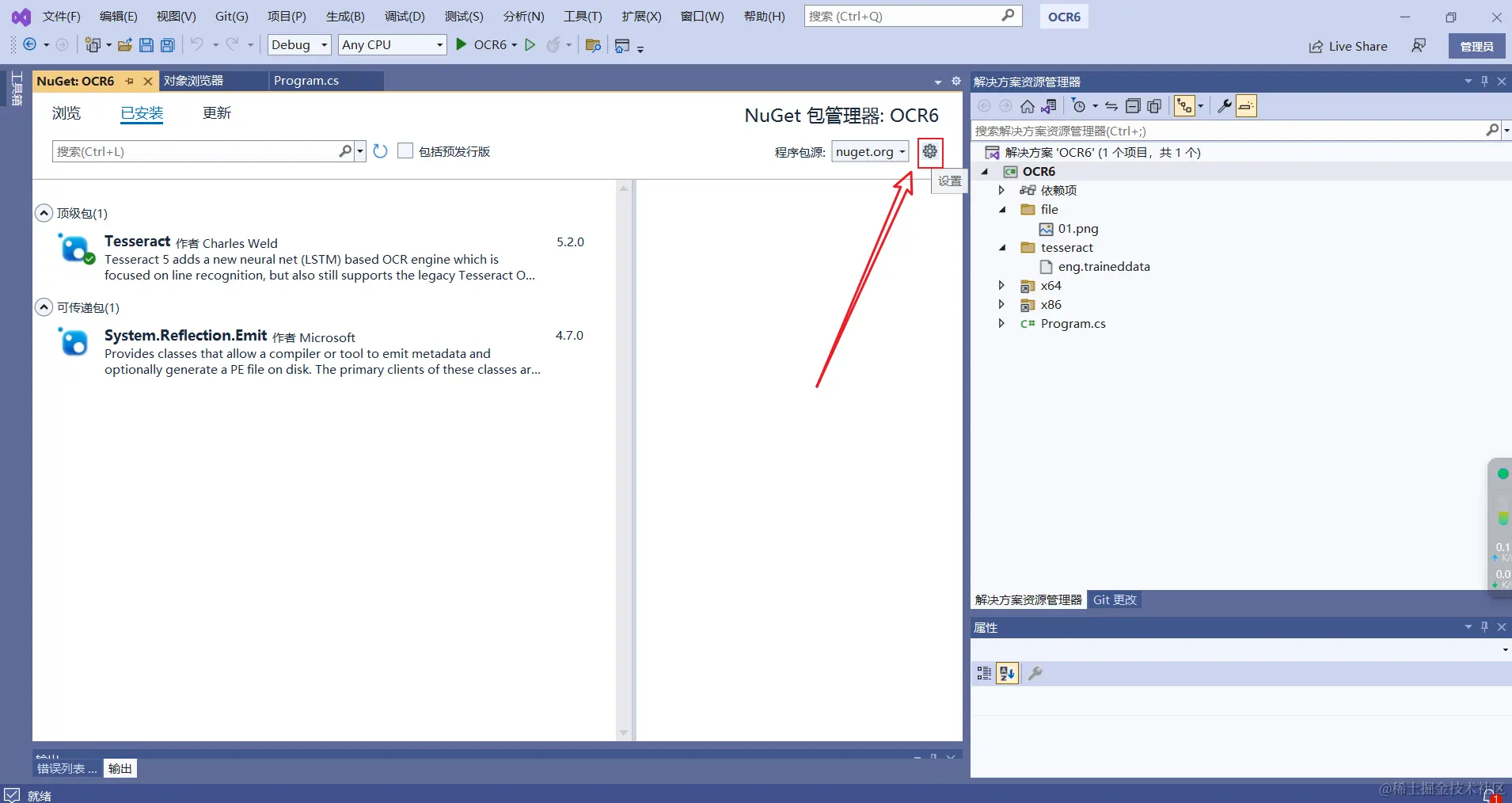Click the Property Pages wrench in Properties panel
The height and width of the screenshot is (803, 1512).
(x=1035, y=673)
